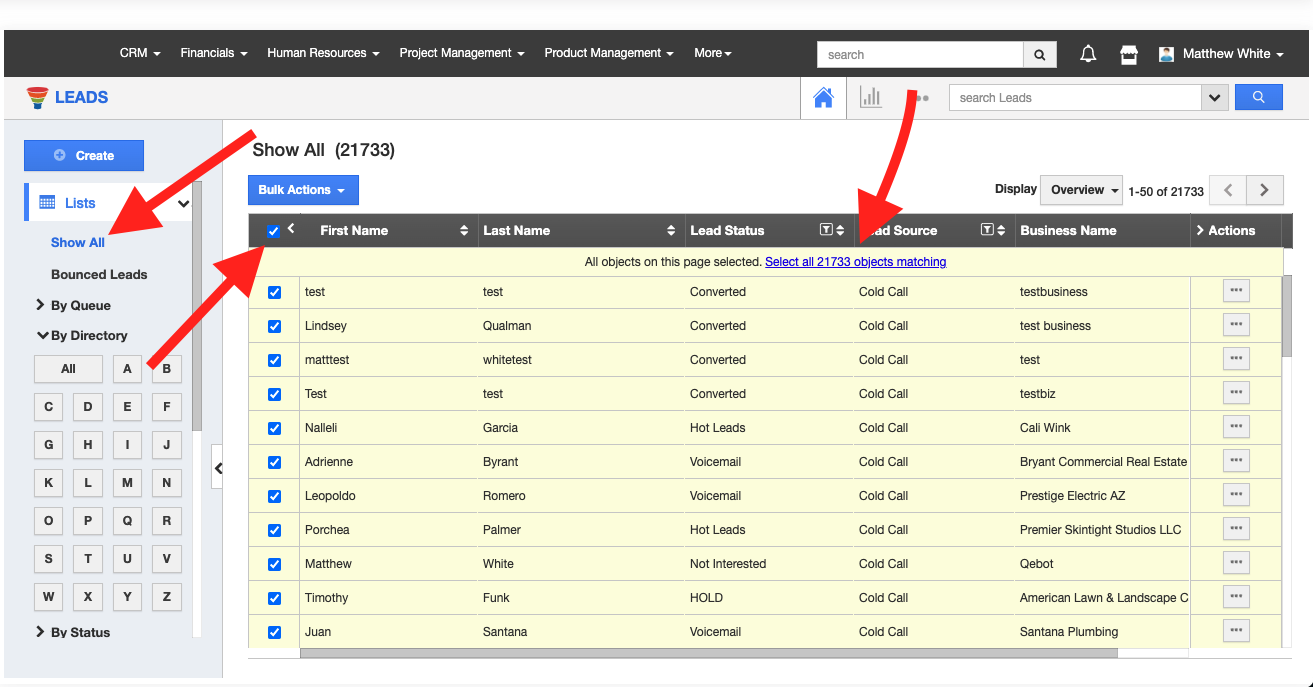
Task: Open the Project Management menu
Action: pyautogui.click(x=461, y=53)
